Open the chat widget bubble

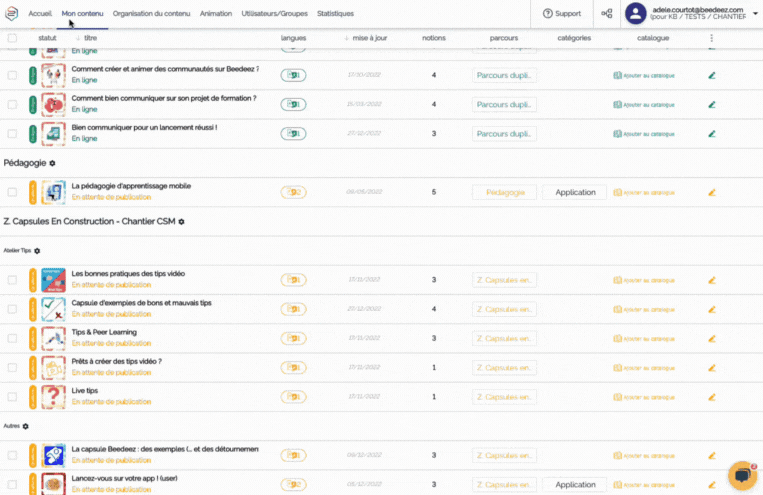(x=742, y=475)
